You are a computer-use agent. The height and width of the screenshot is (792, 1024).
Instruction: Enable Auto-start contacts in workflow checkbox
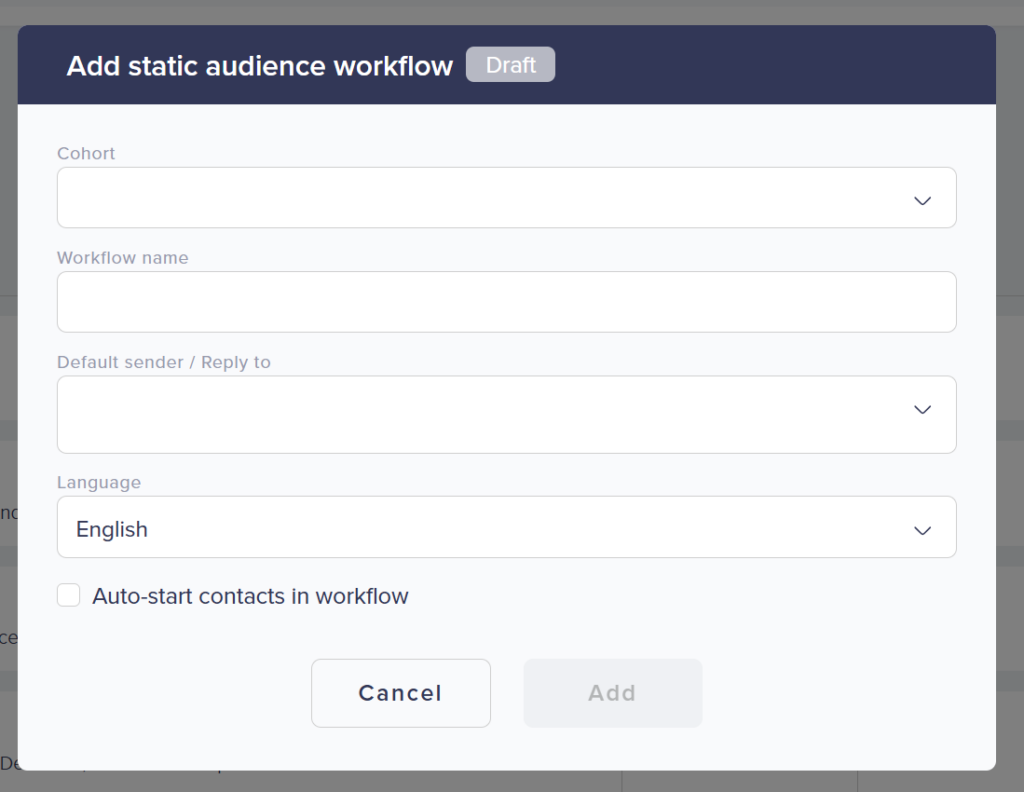click(69, 596)
